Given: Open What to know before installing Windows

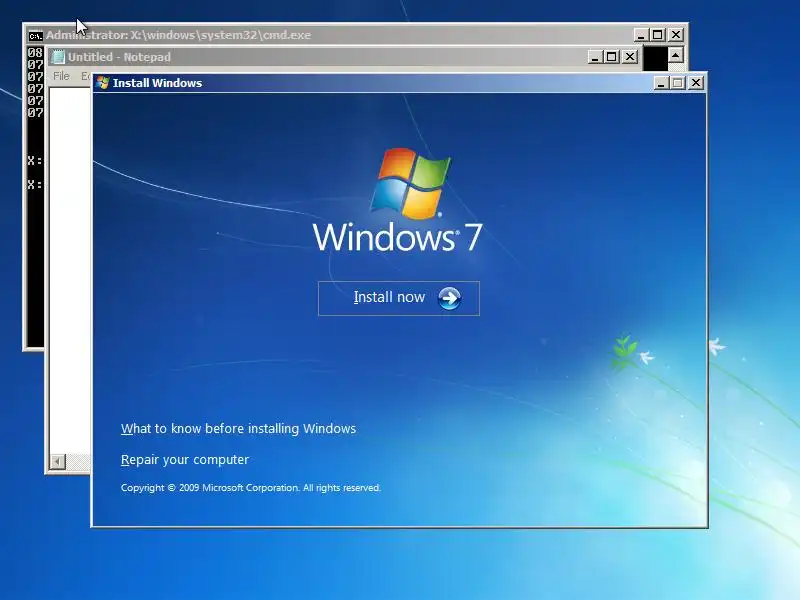Looking at the screenshot, I should click(238, 429).
